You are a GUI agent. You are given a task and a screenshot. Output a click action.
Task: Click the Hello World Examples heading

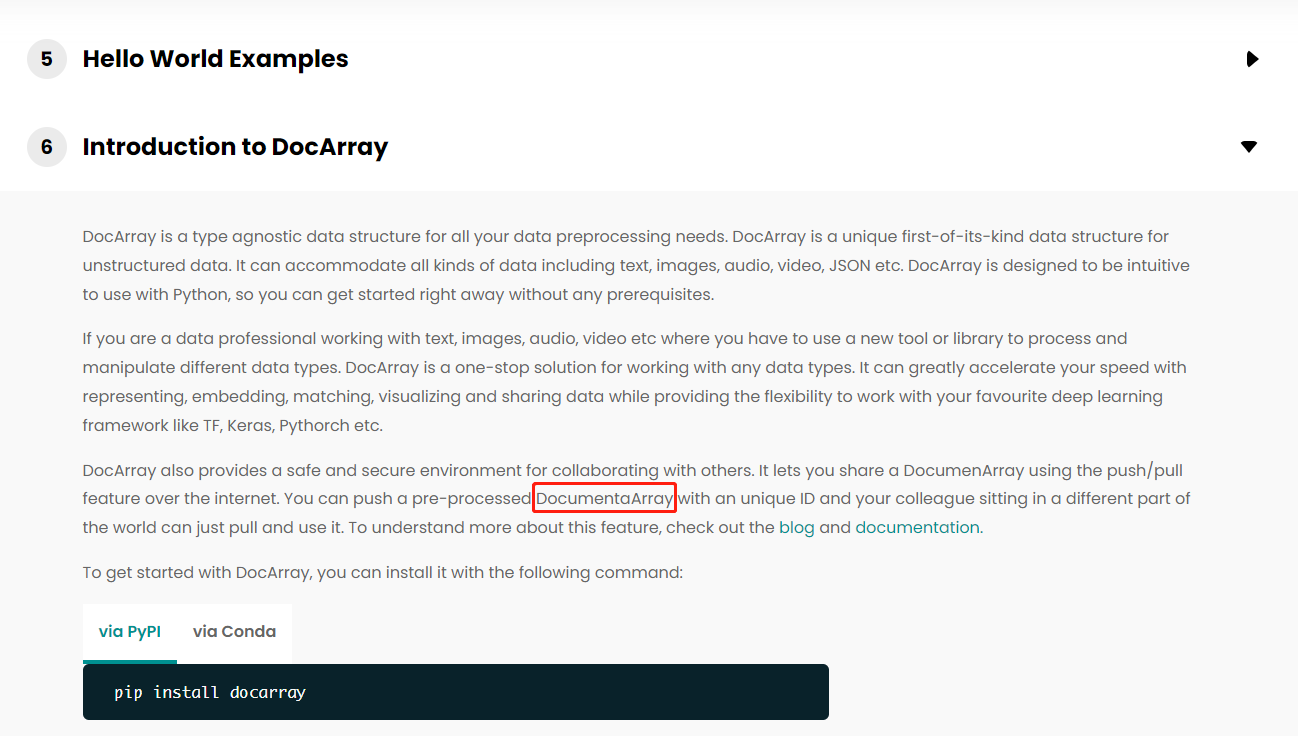[x=215, y=59]
